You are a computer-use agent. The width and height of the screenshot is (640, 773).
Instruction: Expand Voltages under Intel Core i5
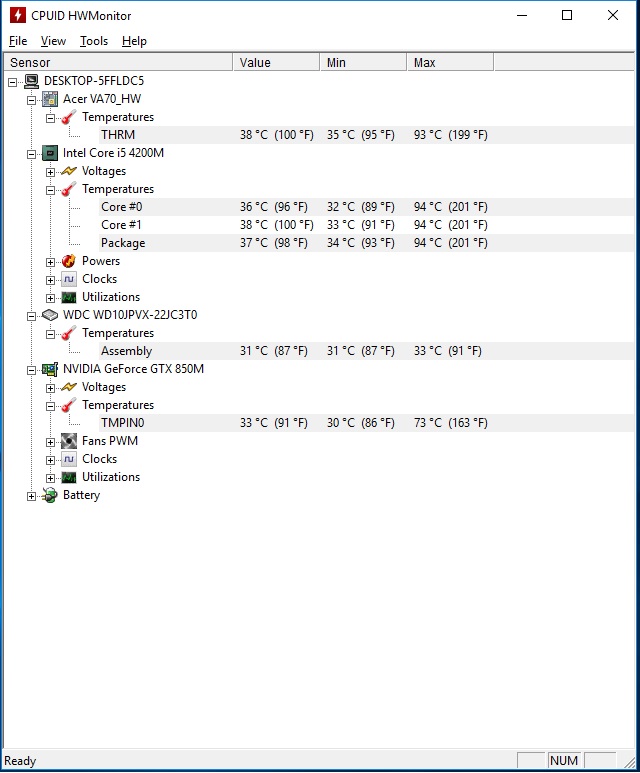[50, 172]
